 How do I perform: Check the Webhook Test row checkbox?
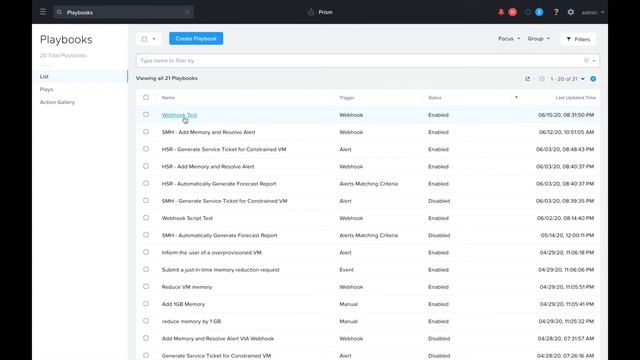tap(146, 115)
